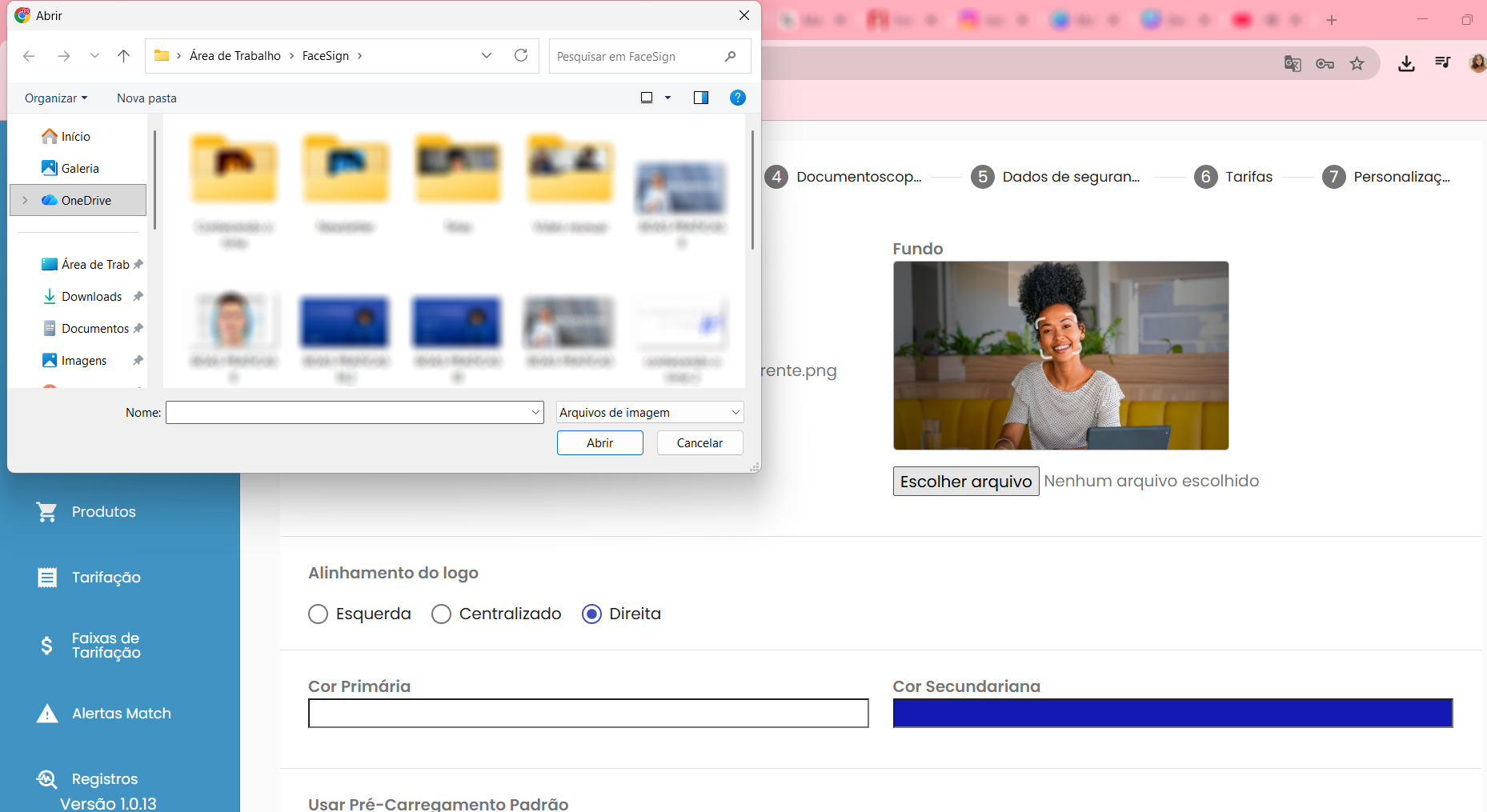
Task: Expand the Organizar dropdown menu
Action: click(x=56, y=98)
